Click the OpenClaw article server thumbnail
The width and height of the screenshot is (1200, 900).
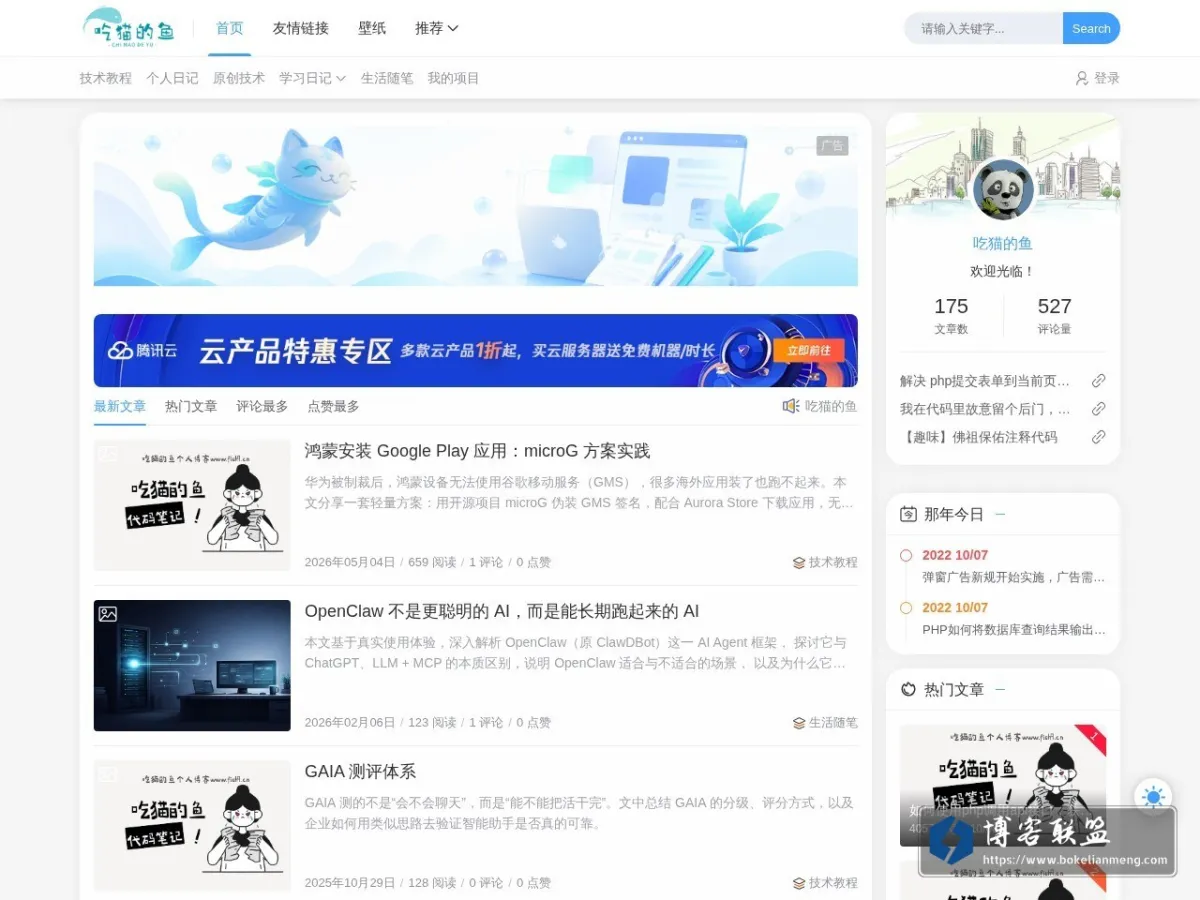(192, 665)
